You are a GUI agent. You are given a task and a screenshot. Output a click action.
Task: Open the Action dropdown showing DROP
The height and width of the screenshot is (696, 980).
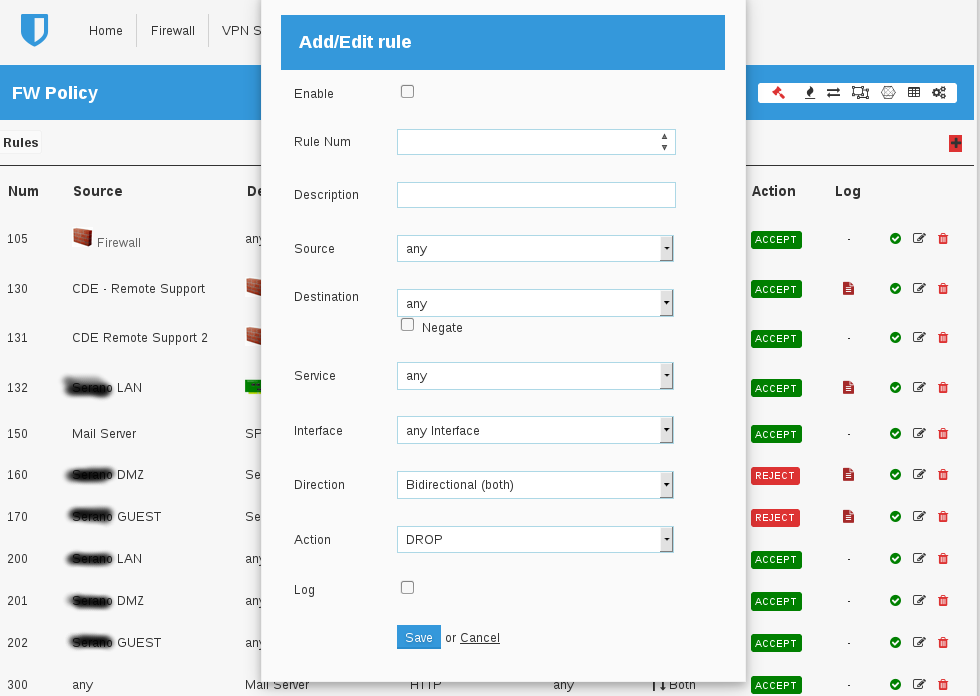535,539
